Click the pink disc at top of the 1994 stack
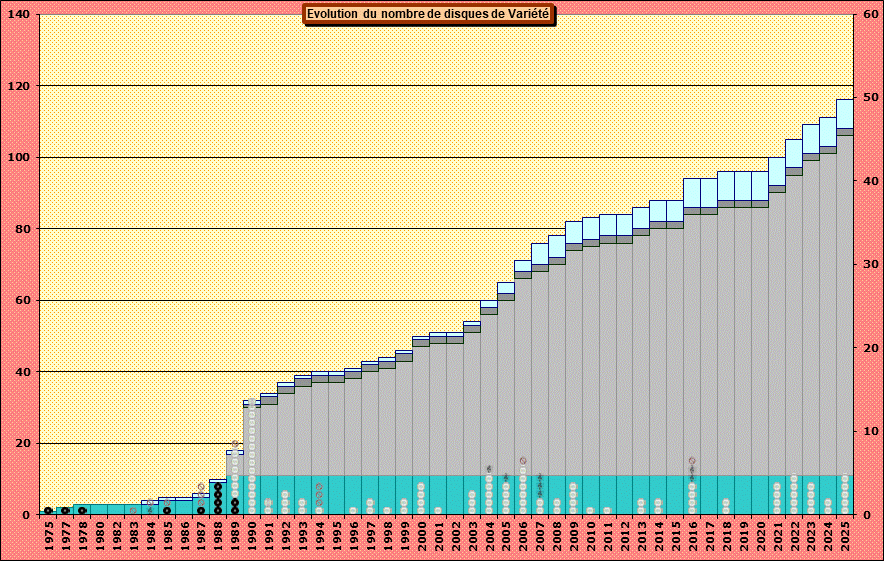Image resolution: width=884 pixels, height=561 pixels. click(x=319, y=487)
